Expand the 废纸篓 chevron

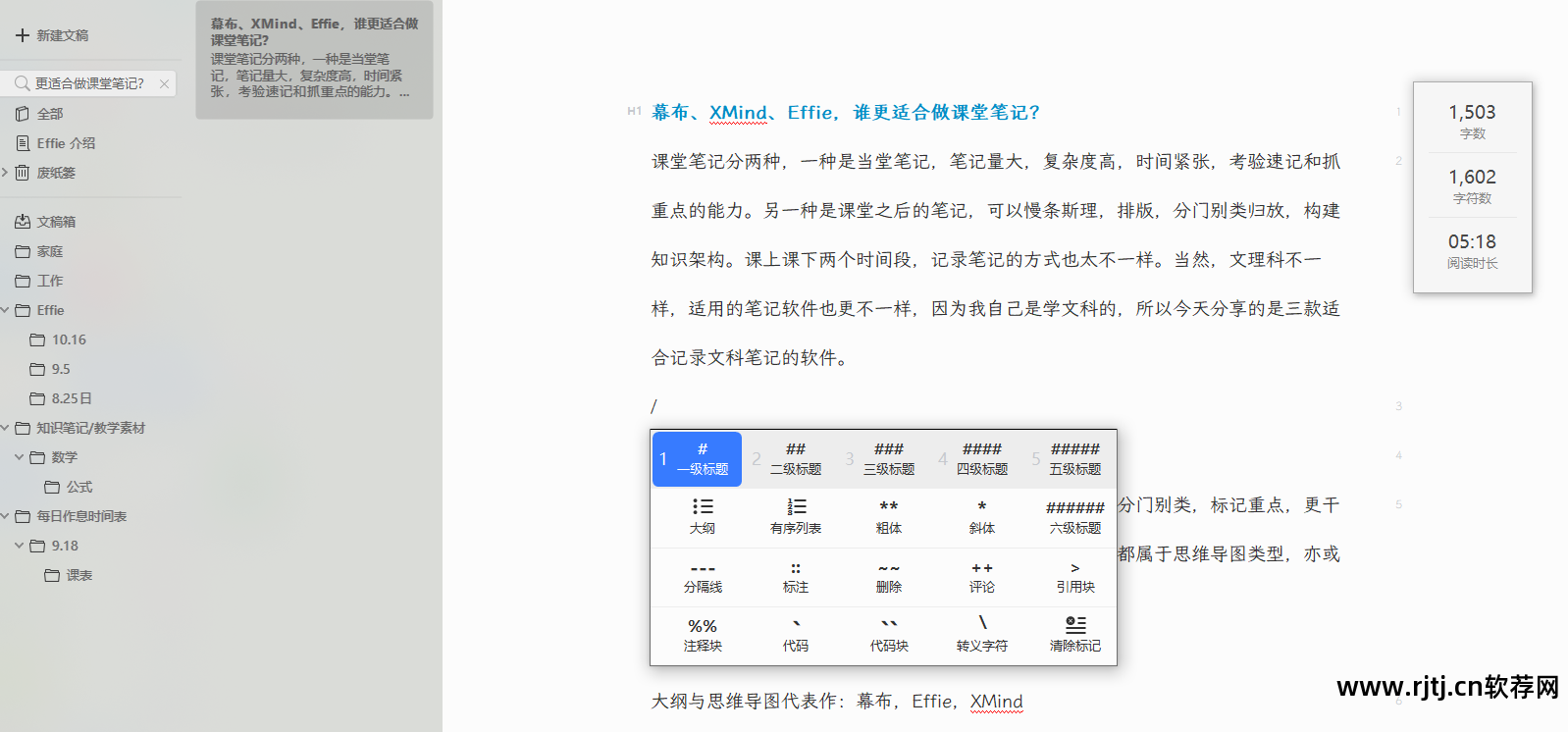click(x=5, y=173)
